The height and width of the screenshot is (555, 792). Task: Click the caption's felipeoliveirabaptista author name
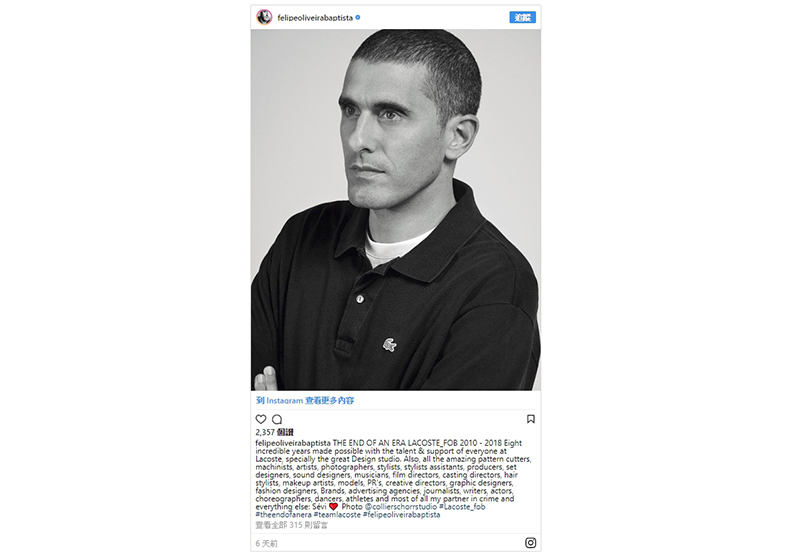[x=293, y=443]
